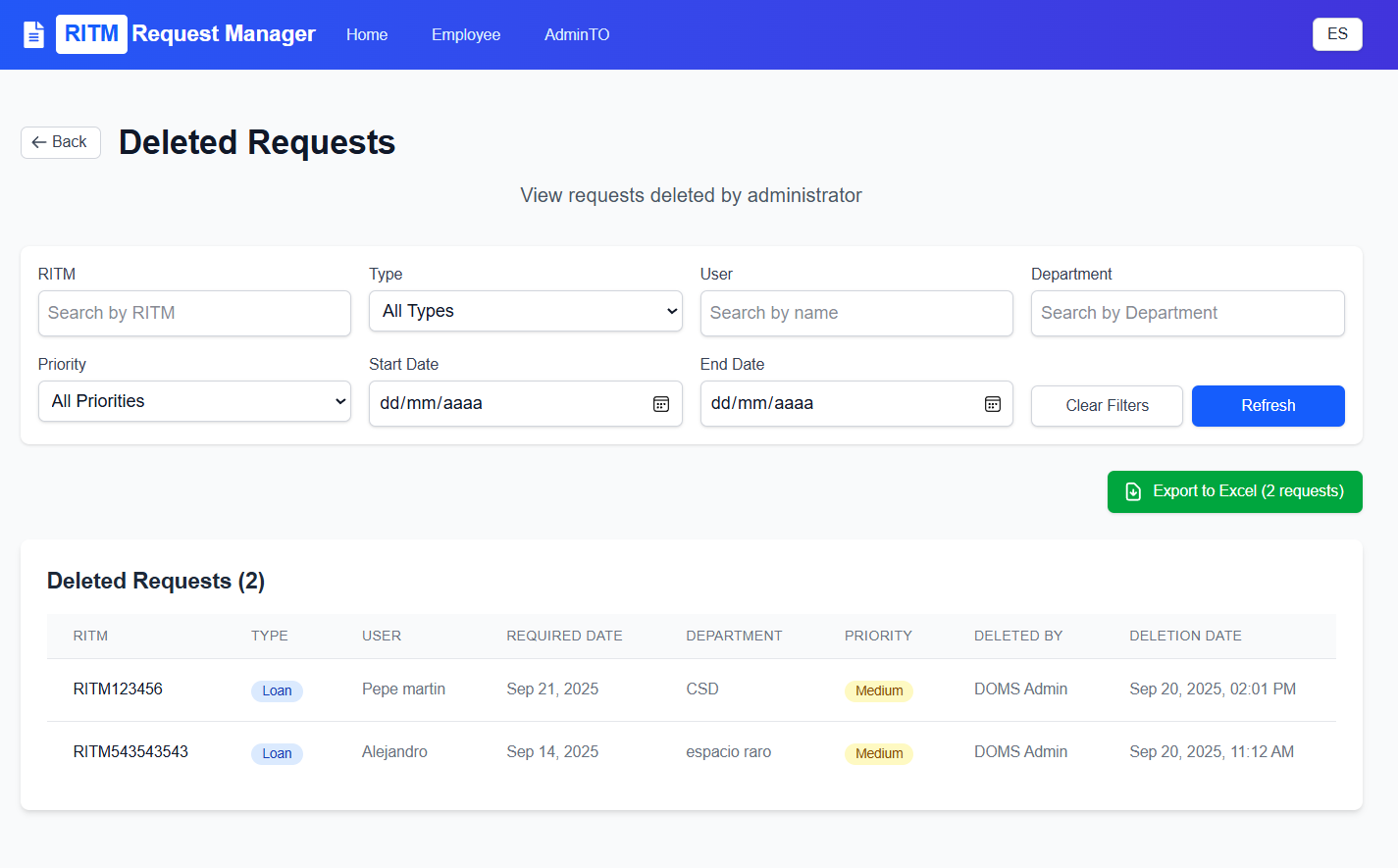Screen dimensions: 1398x868
Task: Click into the End Date field
Action: point(856,404)
